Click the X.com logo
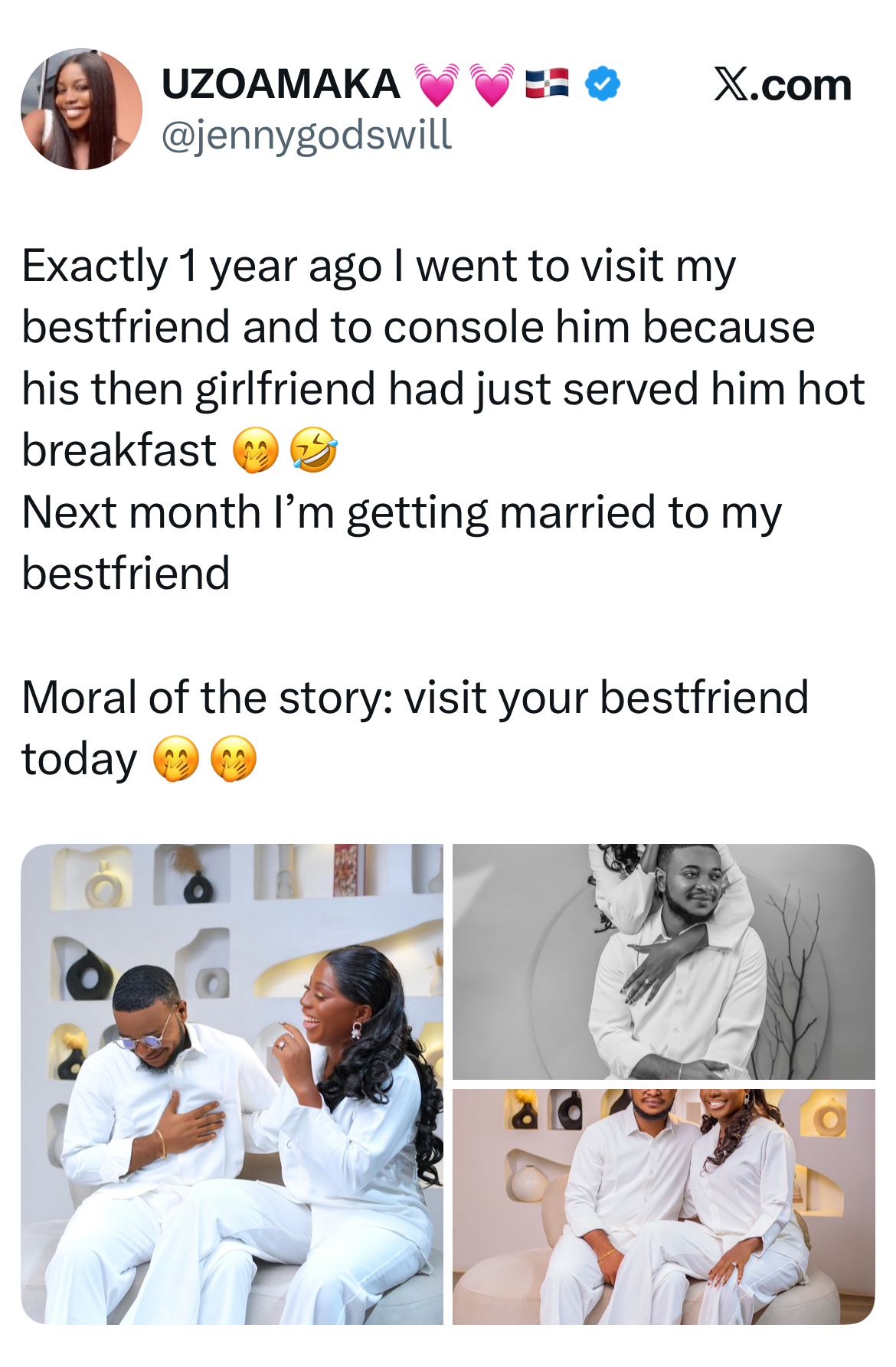Image resolution: width=896 pixels, height=1367 pixels. [782, 84]
